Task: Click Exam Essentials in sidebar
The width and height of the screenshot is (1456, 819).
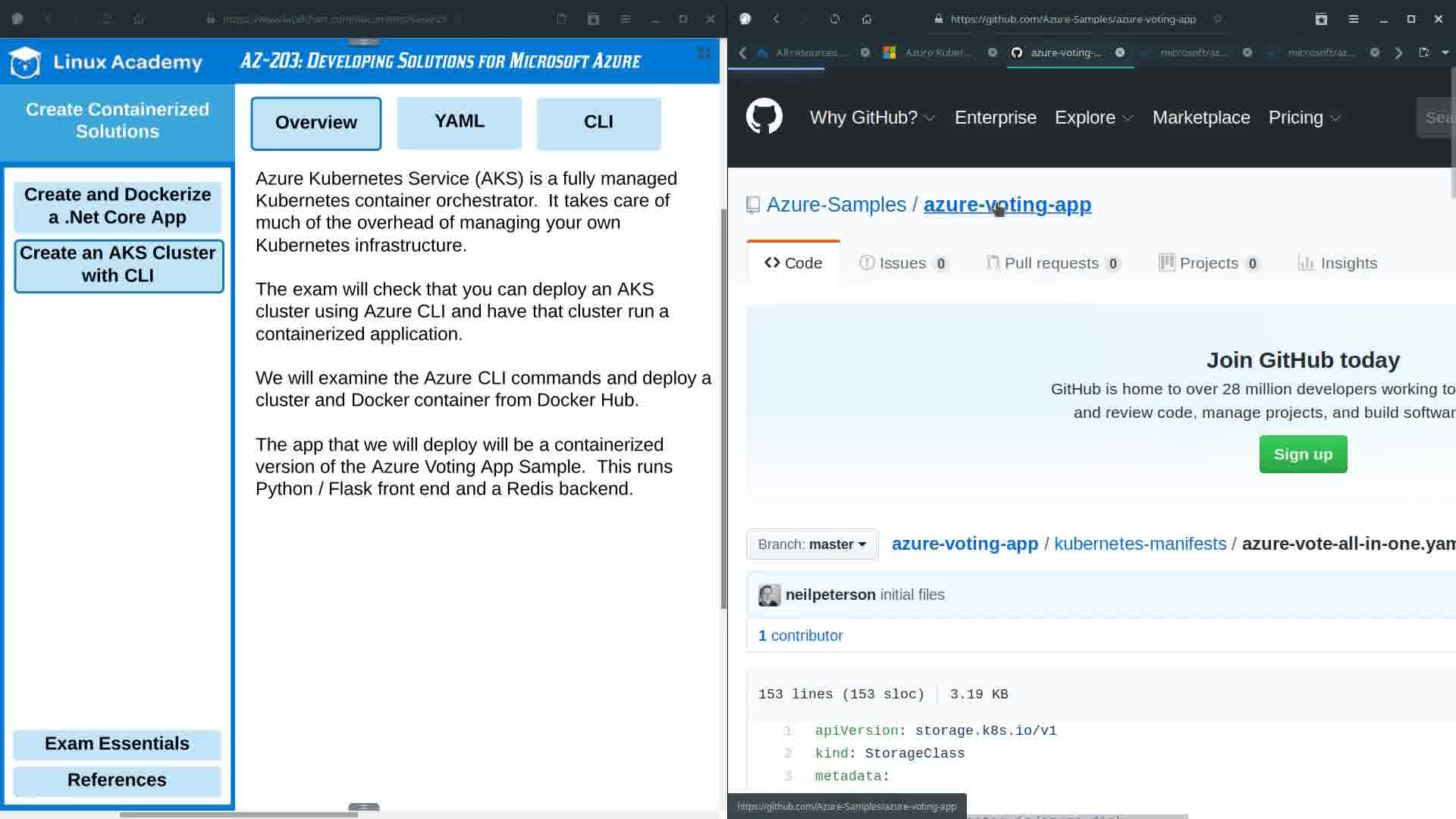Action: point(117,744)
